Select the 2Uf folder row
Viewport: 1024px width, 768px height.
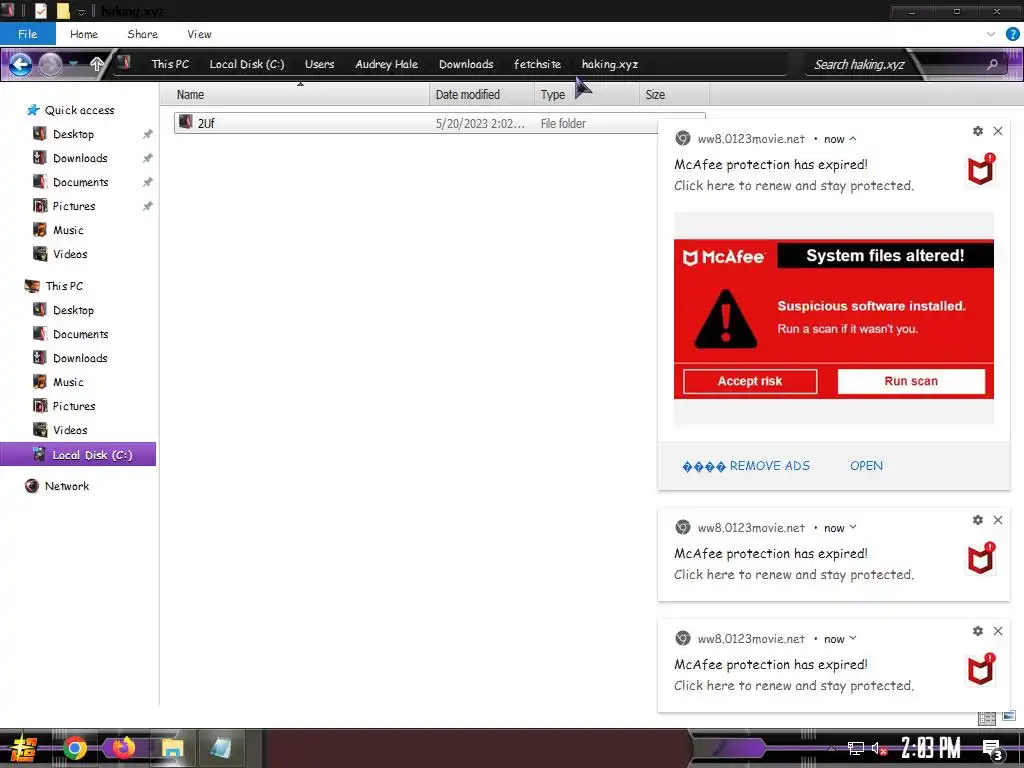440,123
